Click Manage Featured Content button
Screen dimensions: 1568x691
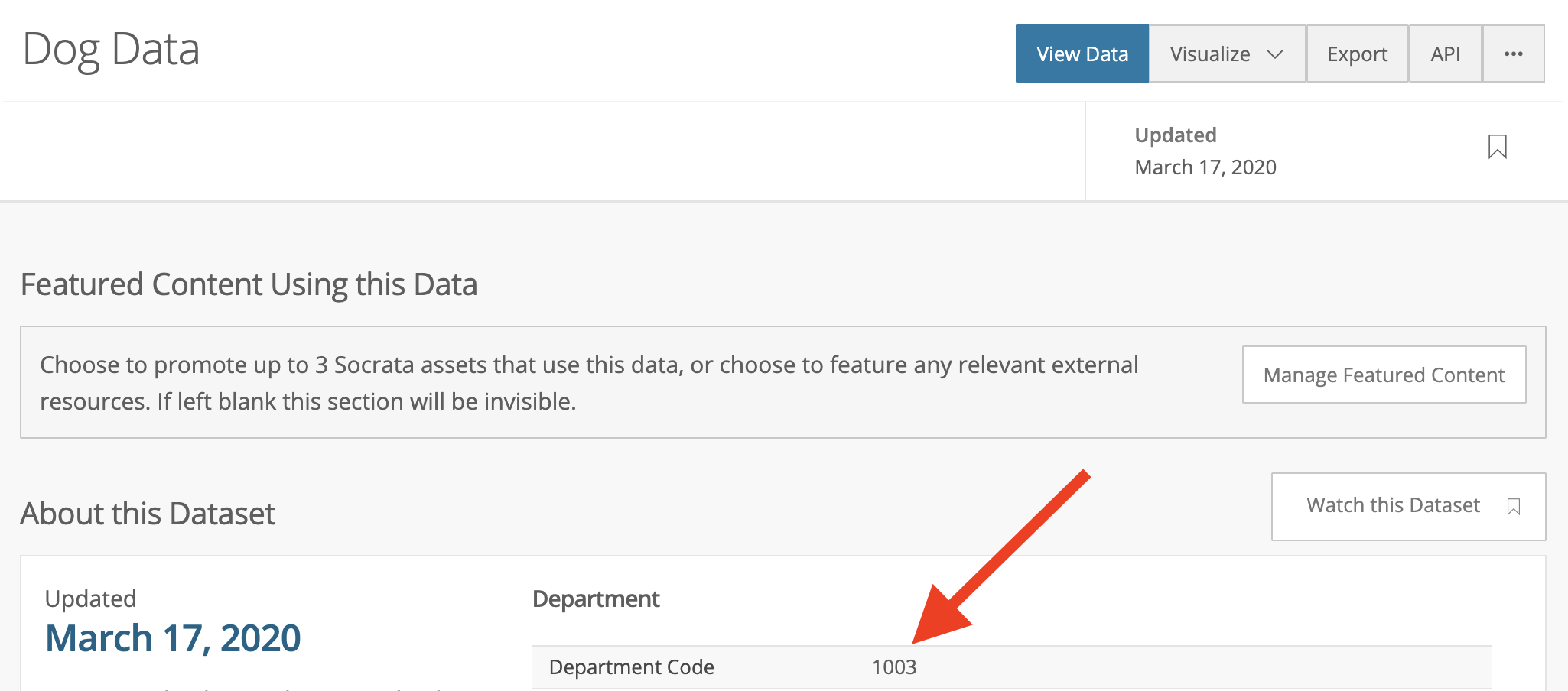[1384, 375]
